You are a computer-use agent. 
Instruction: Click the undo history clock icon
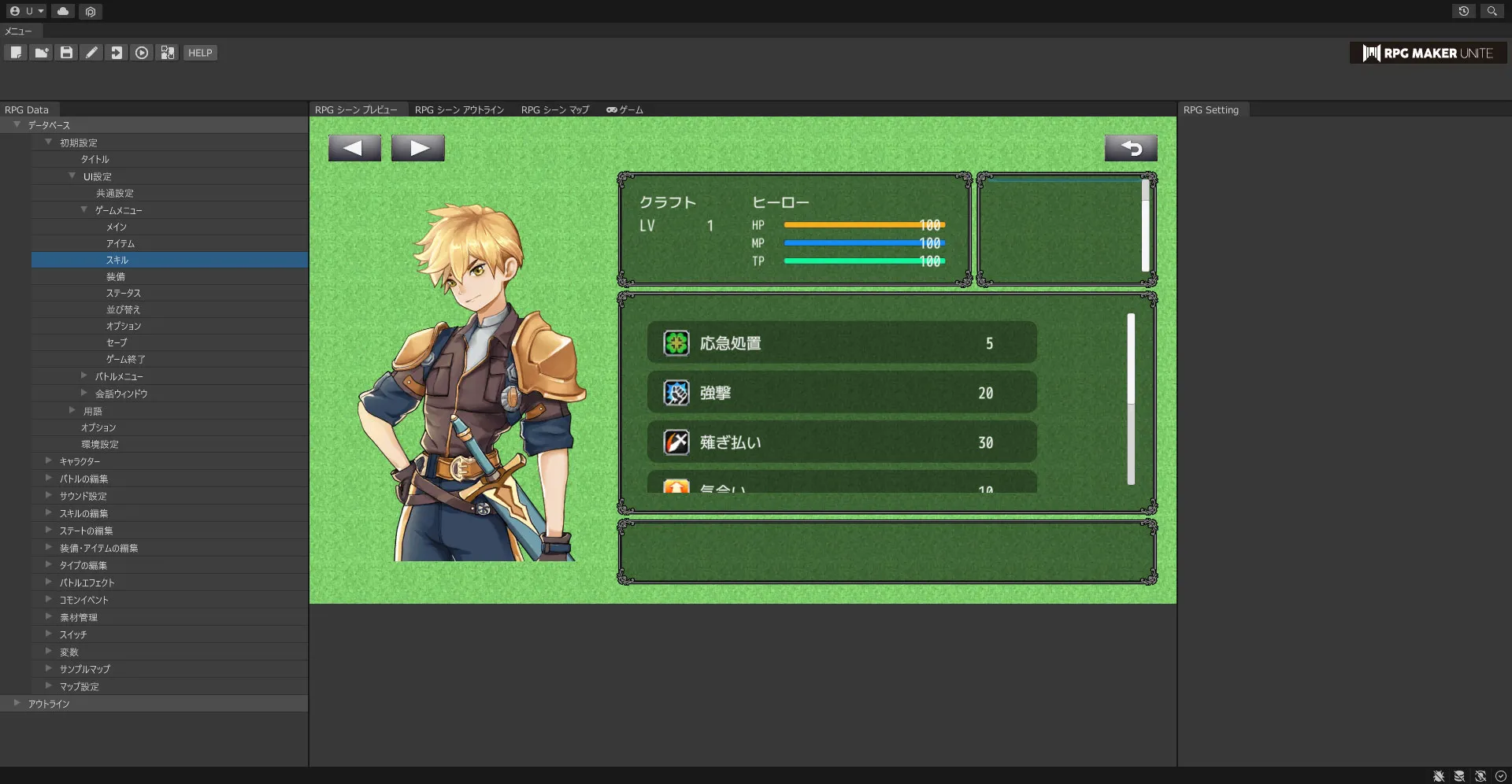pos(1463,11)
